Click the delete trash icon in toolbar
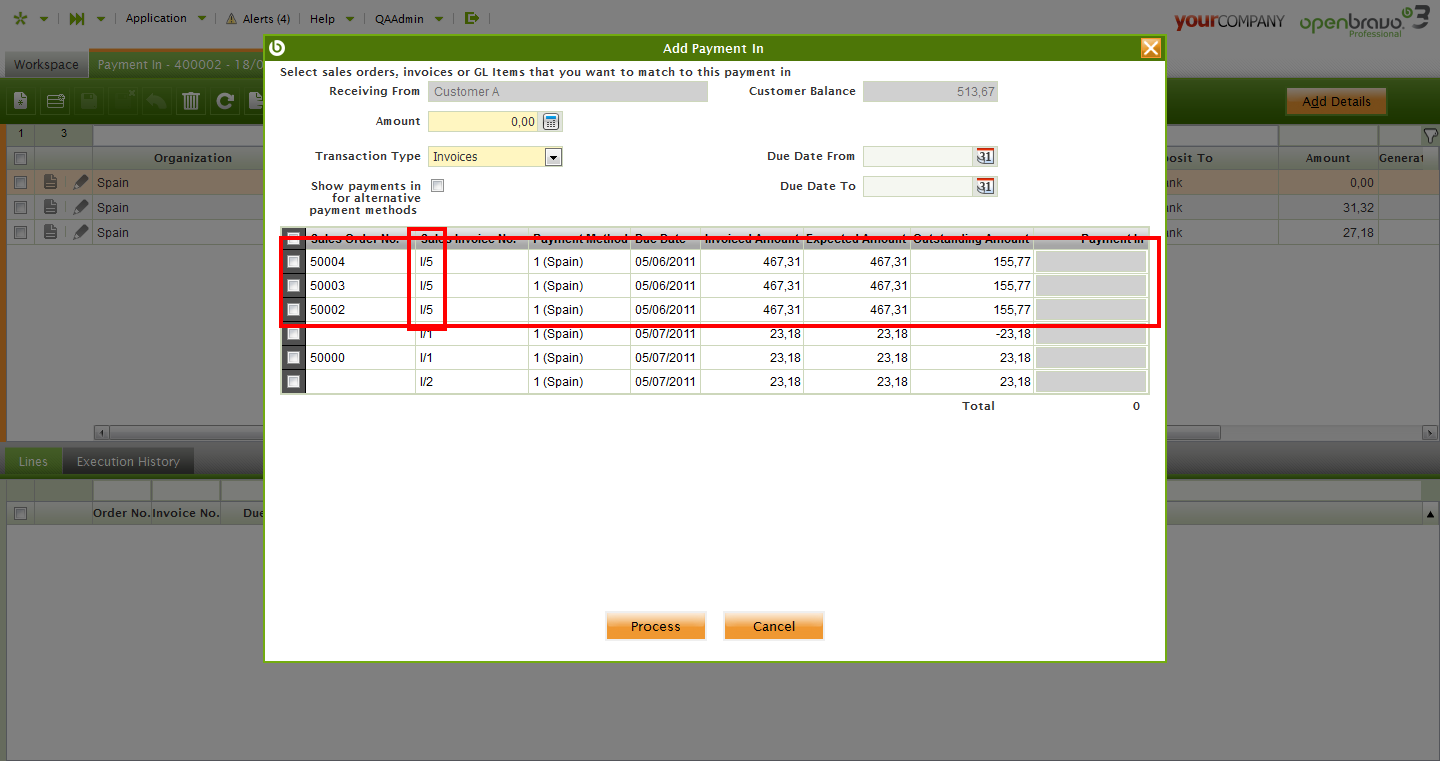The width and height of the screenshot is (1440, 761). 191,101
